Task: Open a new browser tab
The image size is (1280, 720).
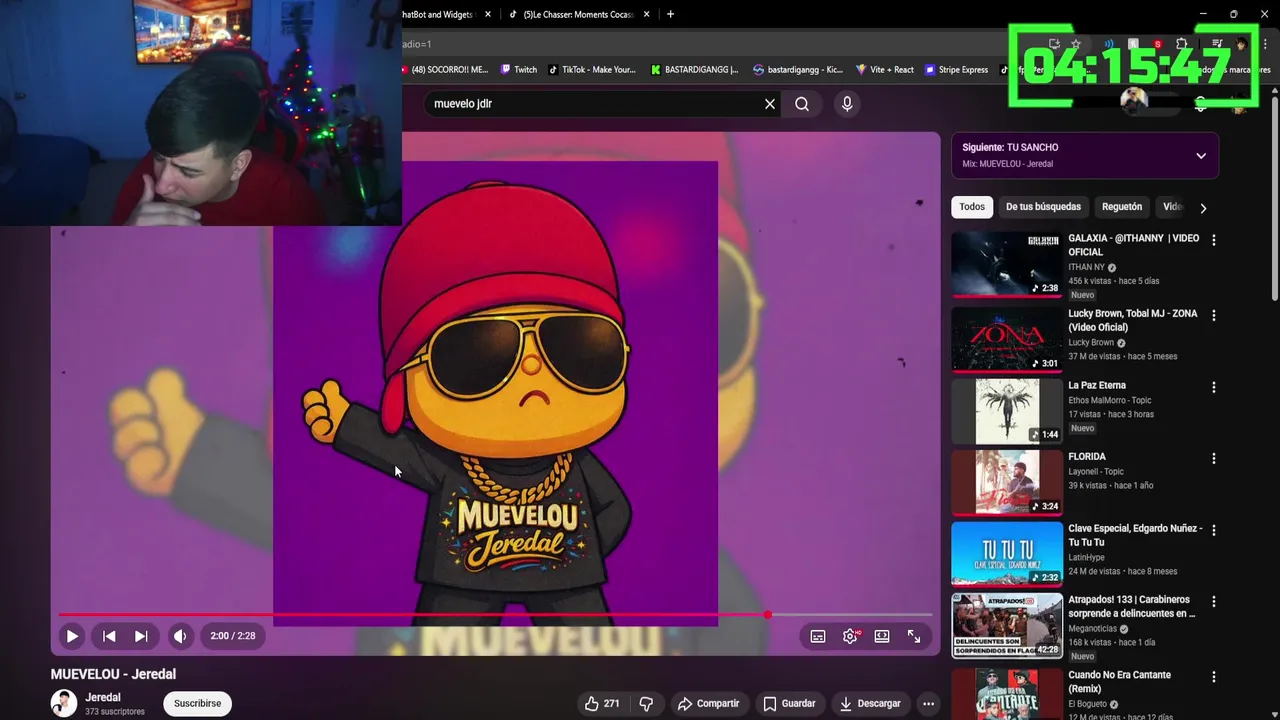Action: (670, 14)
